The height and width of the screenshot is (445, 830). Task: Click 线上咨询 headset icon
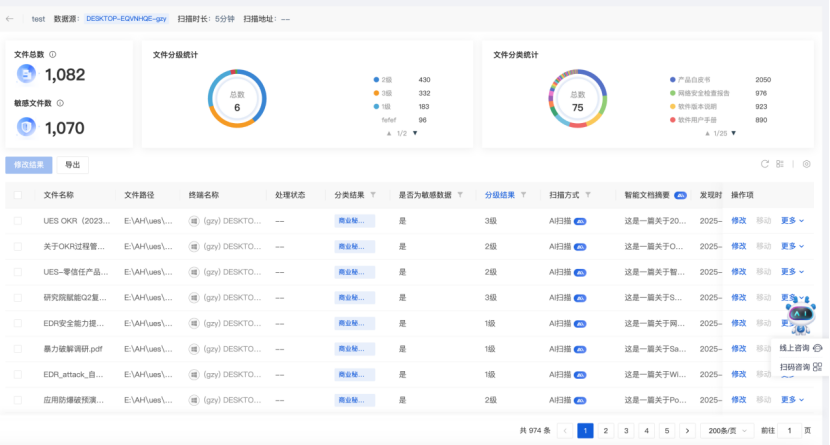[817, 348]
